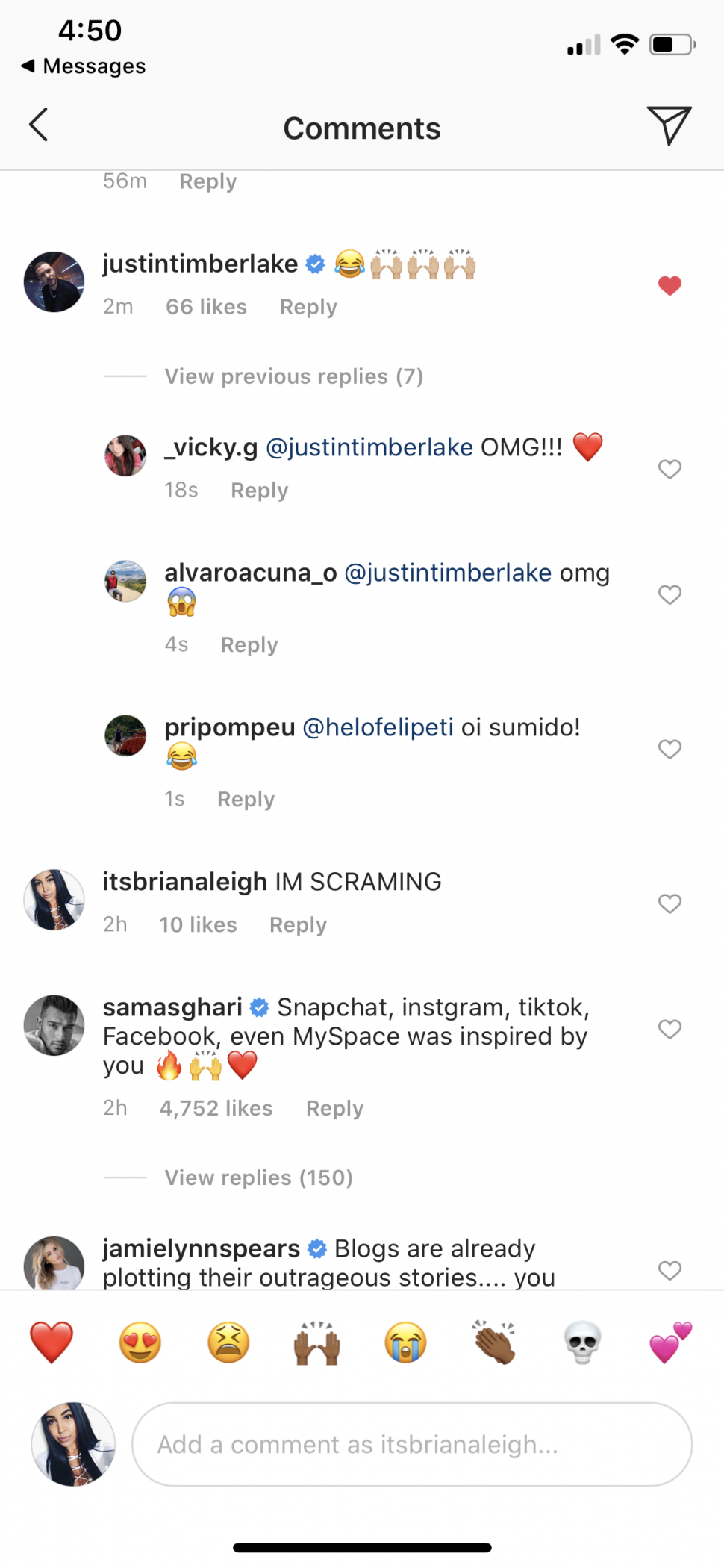Open @helofelipeti mention link

tap(378, 727)
